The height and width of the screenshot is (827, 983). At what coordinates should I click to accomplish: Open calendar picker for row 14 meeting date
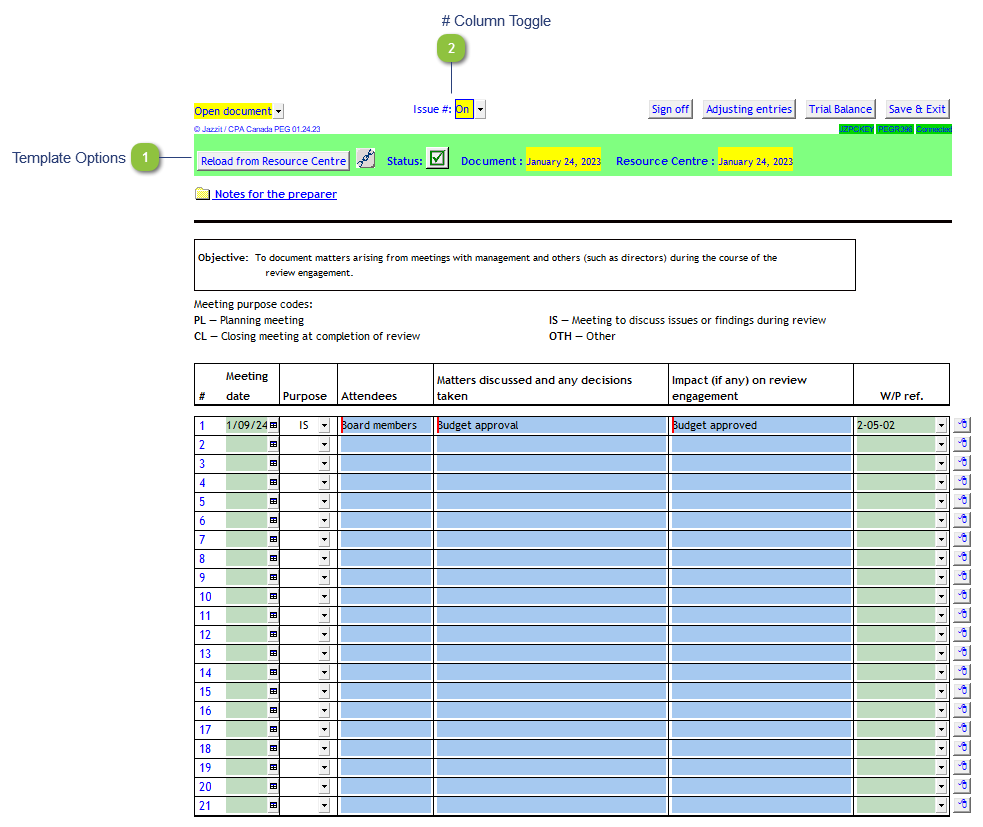273,672
